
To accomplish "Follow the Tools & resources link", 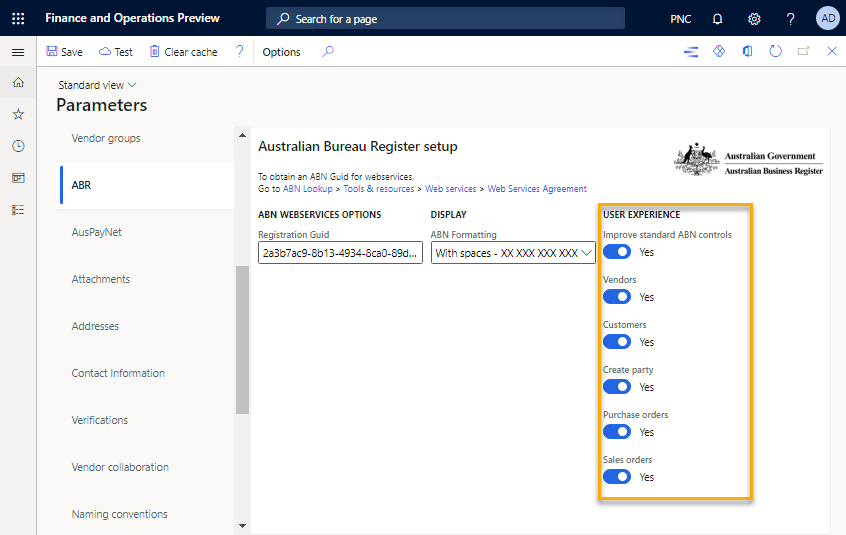I will click(379, 189).
